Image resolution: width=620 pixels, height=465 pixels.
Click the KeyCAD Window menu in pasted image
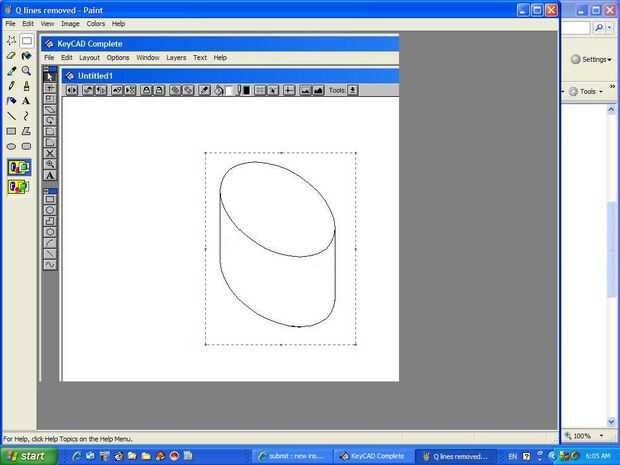[148, 58]
